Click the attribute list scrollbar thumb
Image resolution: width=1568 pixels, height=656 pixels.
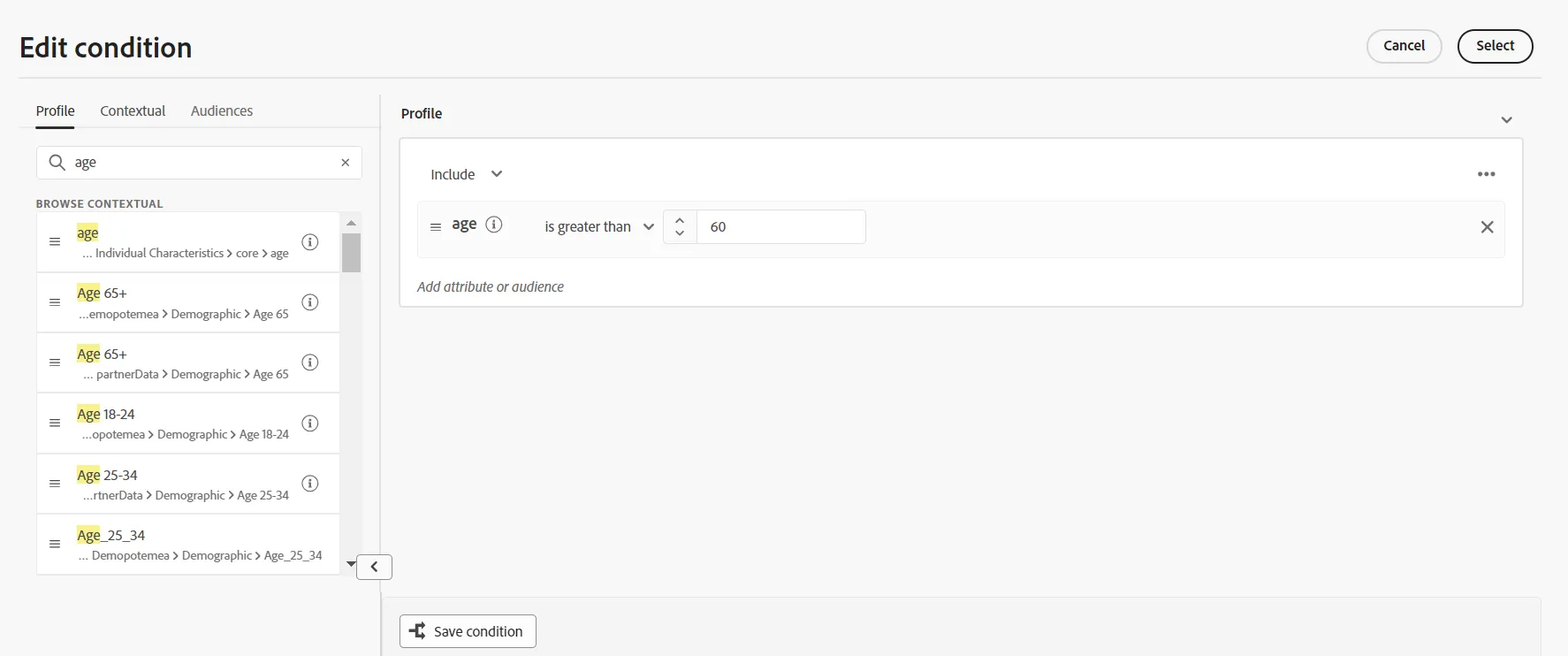351,253
